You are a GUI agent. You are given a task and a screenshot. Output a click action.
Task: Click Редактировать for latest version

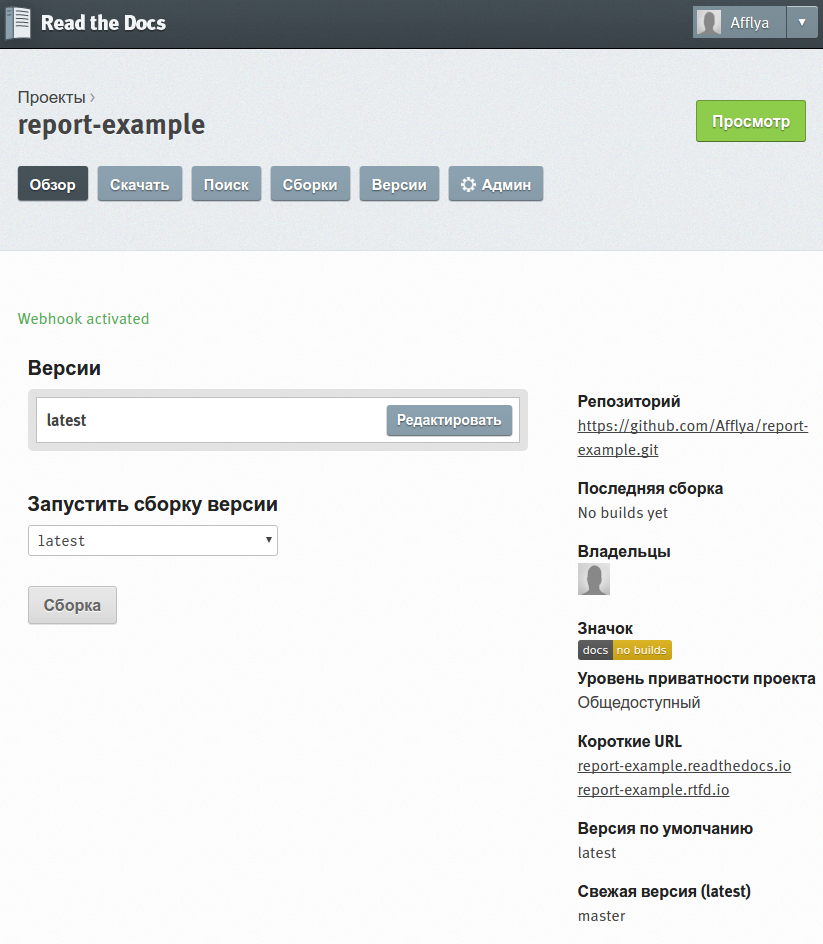pyautogui.click(x=449, y=420)
